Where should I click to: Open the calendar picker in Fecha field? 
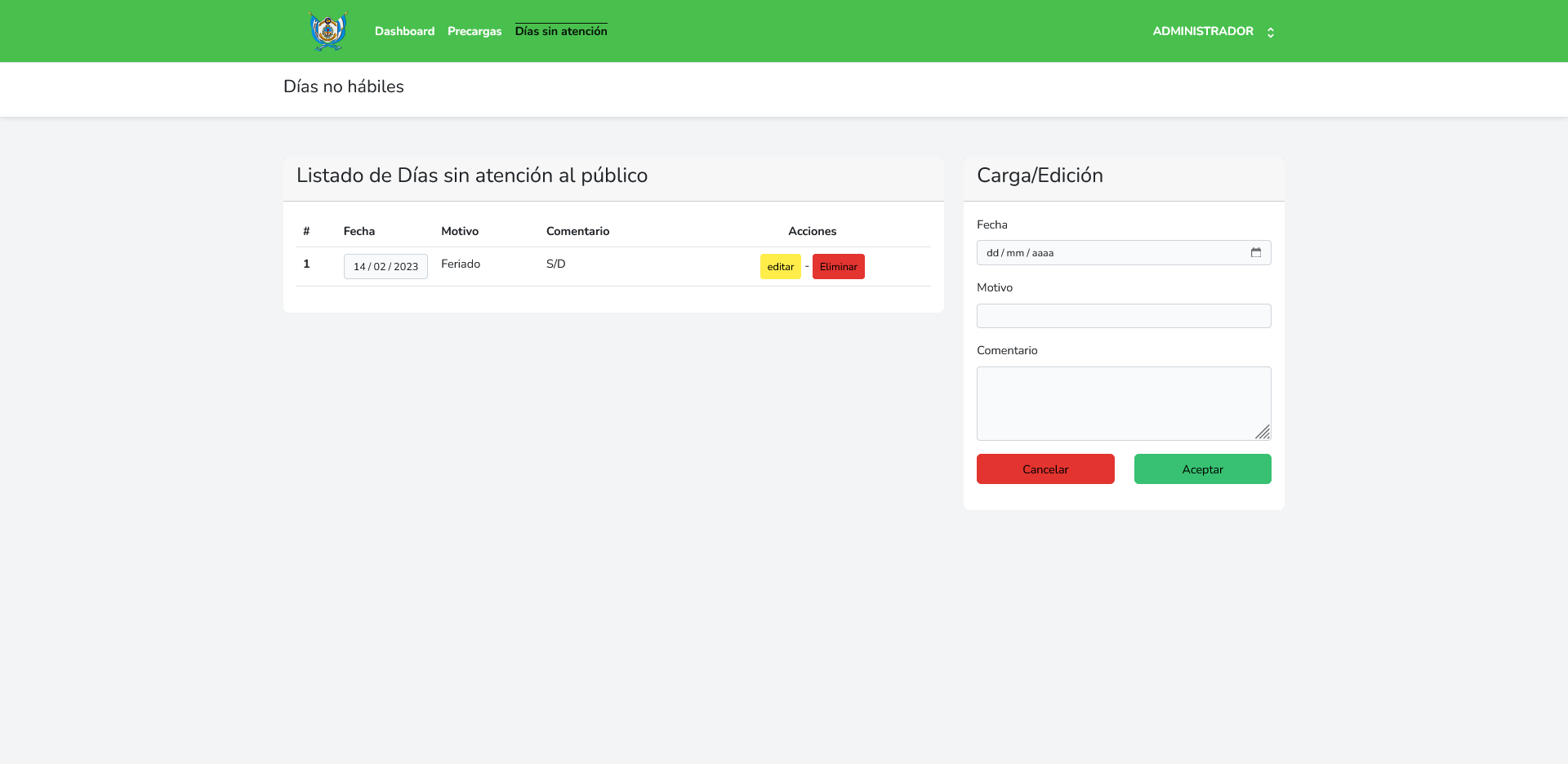click(1256, 253)
